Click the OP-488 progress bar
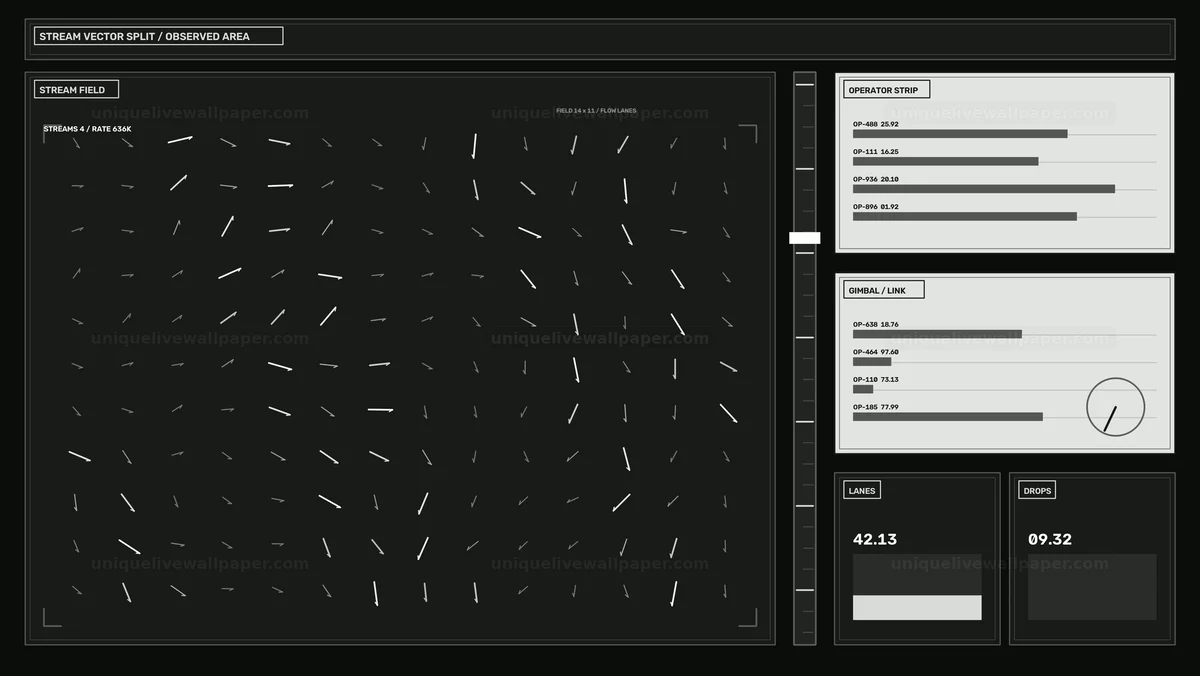This screenshot has height=676, width=1200. tap(960, 134)
